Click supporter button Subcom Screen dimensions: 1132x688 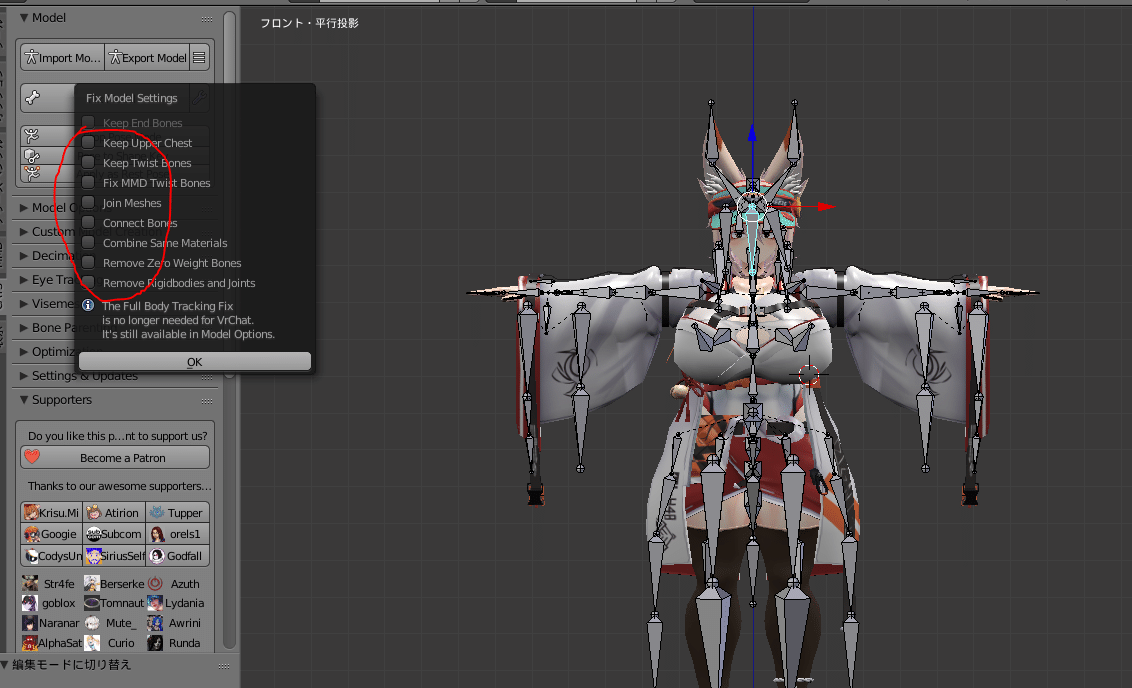[x=114, y=534]
